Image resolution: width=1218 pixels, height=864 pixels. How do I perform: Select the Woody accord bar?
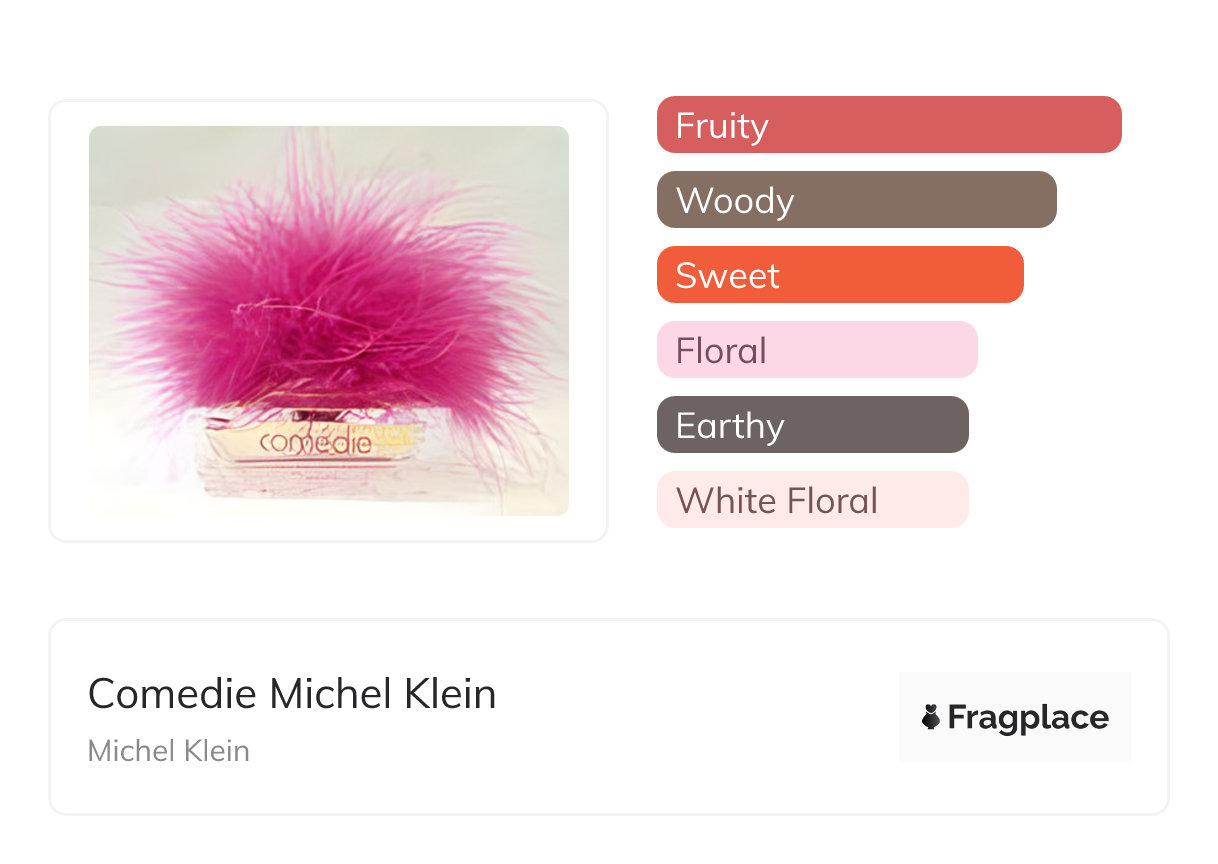[x=856, y=200]
